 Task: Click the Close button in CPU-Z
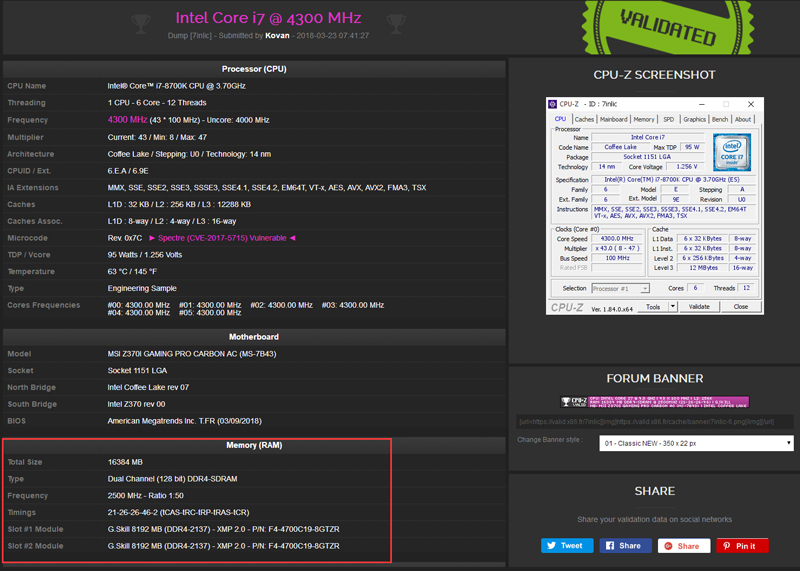click(x=741, y=307)
